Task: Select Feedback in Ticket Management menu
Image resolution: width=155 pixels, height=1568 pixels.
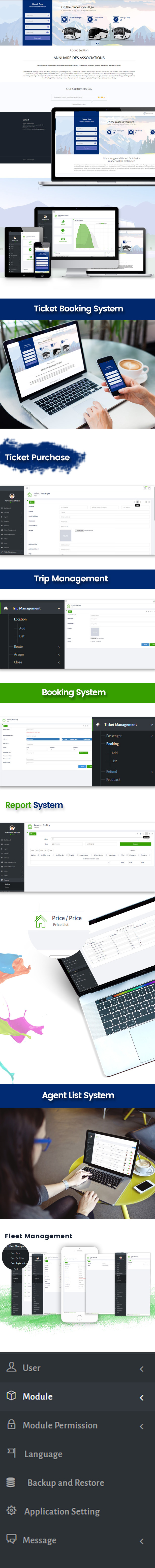Action: pos(113,779)
